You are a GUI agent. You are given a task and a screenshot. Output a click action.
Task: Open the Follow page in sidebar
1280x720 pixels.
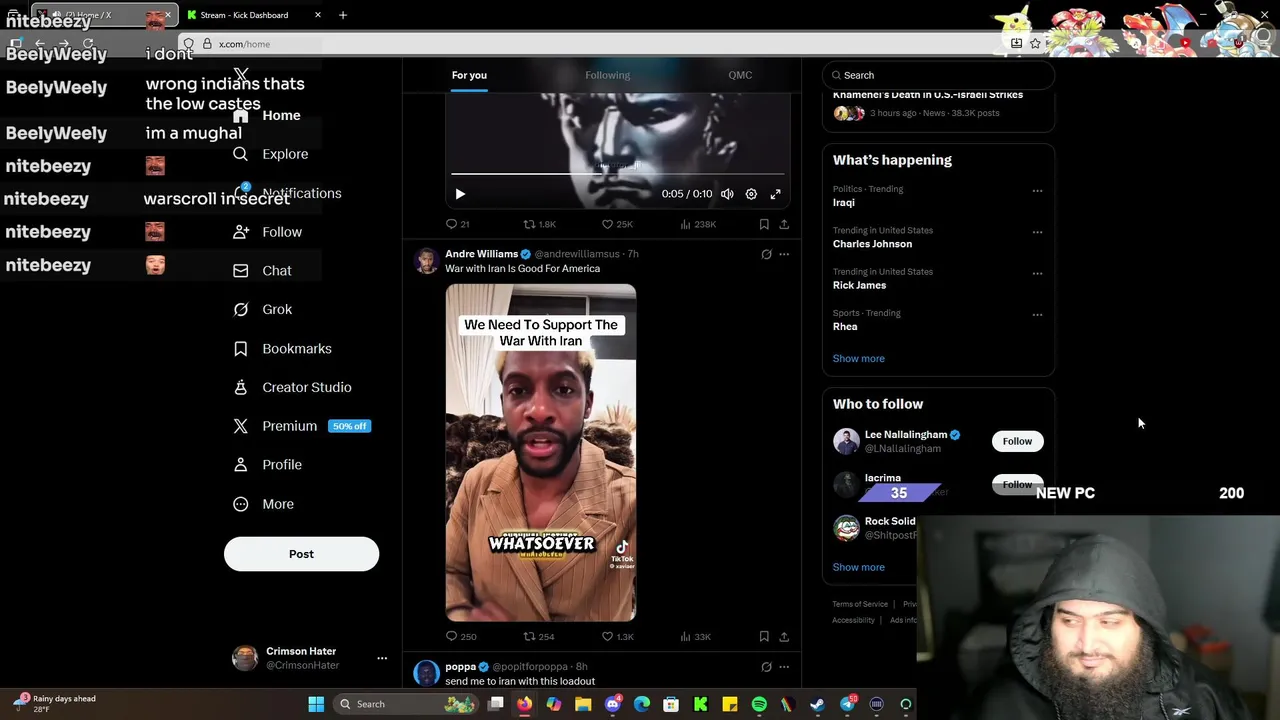pyautogui.click(x=267, y=232)
